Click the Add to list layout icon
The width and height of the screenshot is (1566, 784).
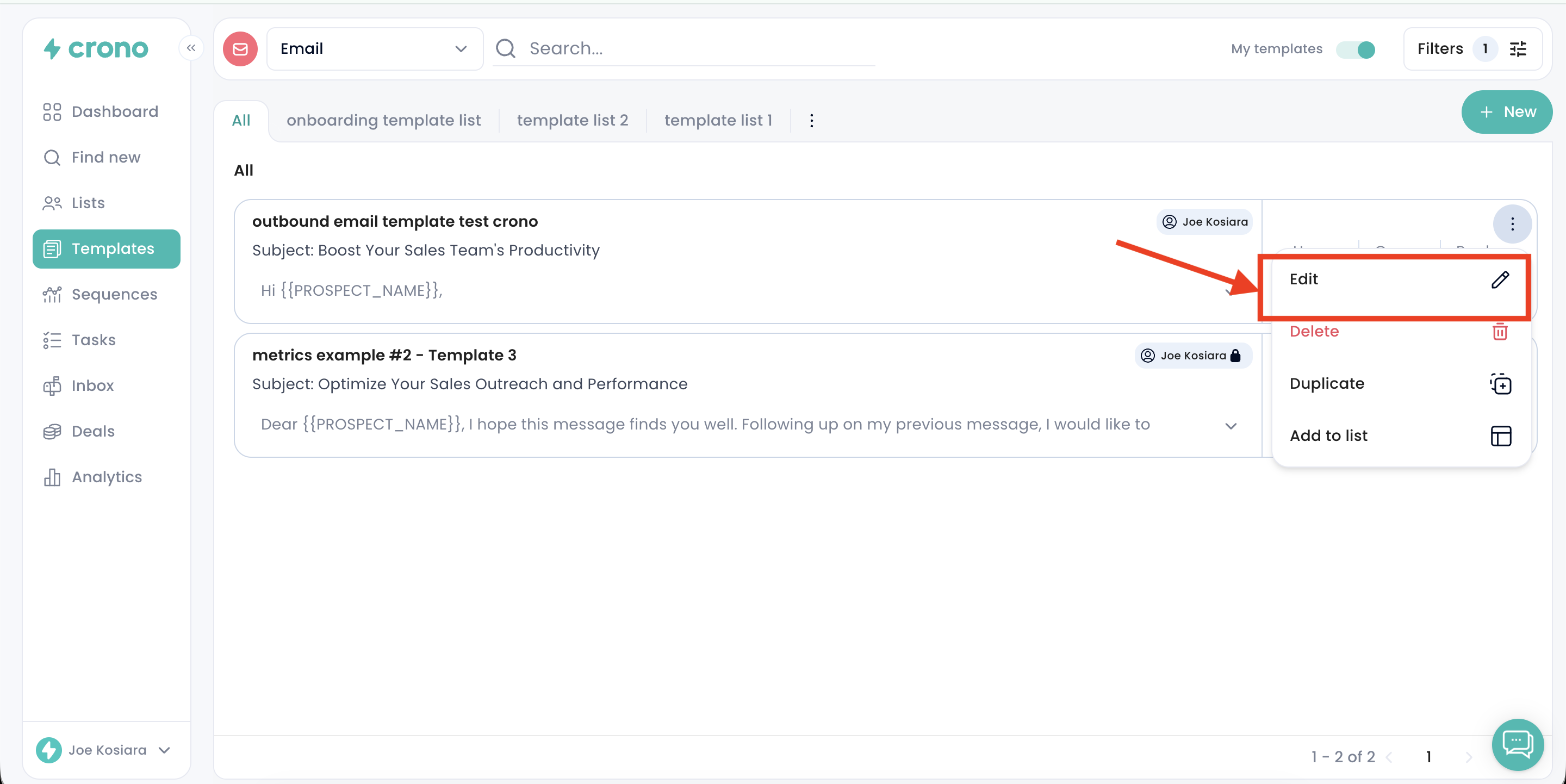1500,435
